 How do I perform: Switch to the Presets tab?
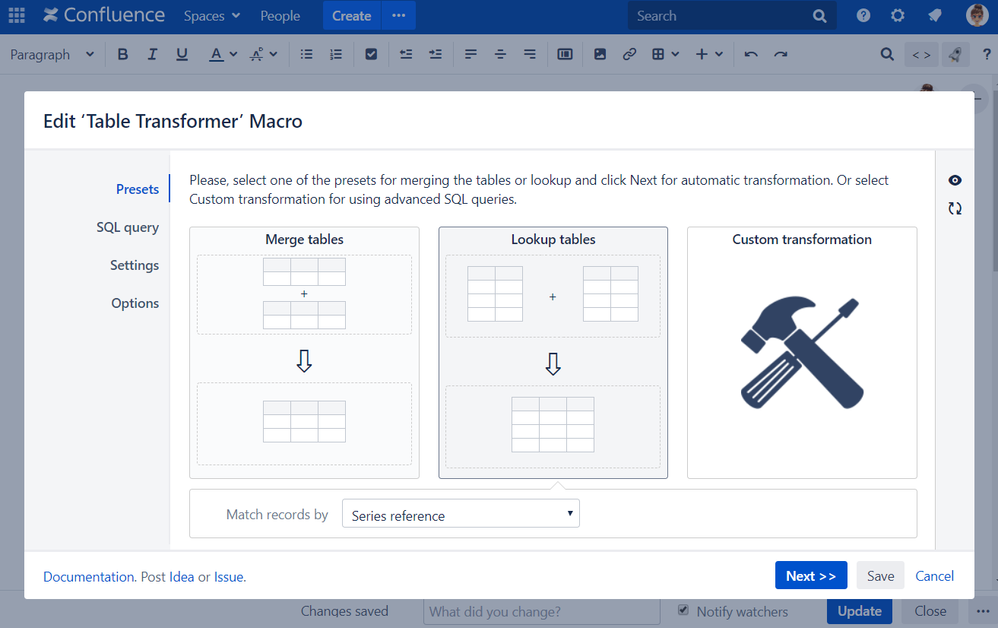(x=137, y=189)
